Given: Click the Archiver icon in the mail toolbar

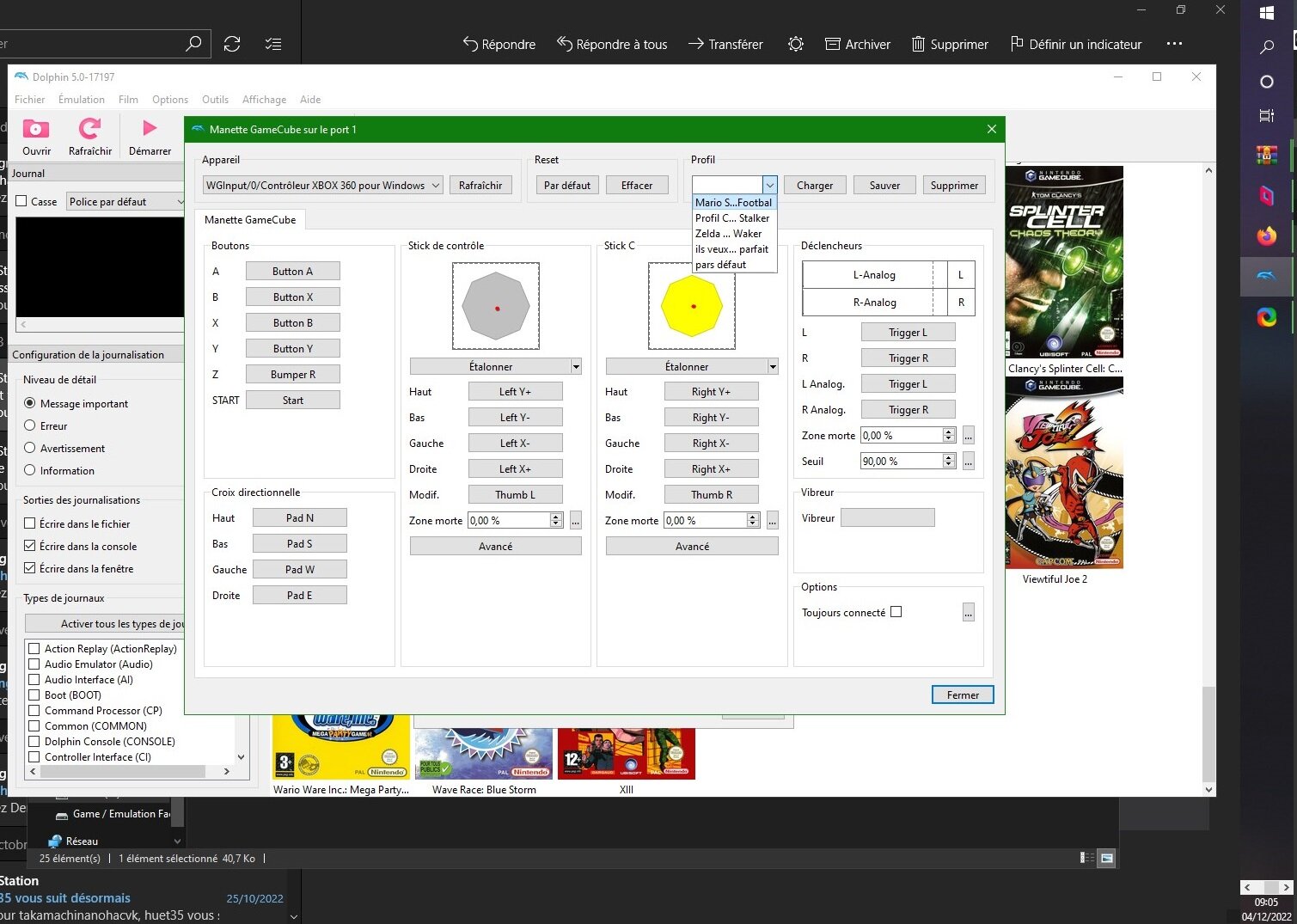Looking at the screenshot, I should coord(832,44).
